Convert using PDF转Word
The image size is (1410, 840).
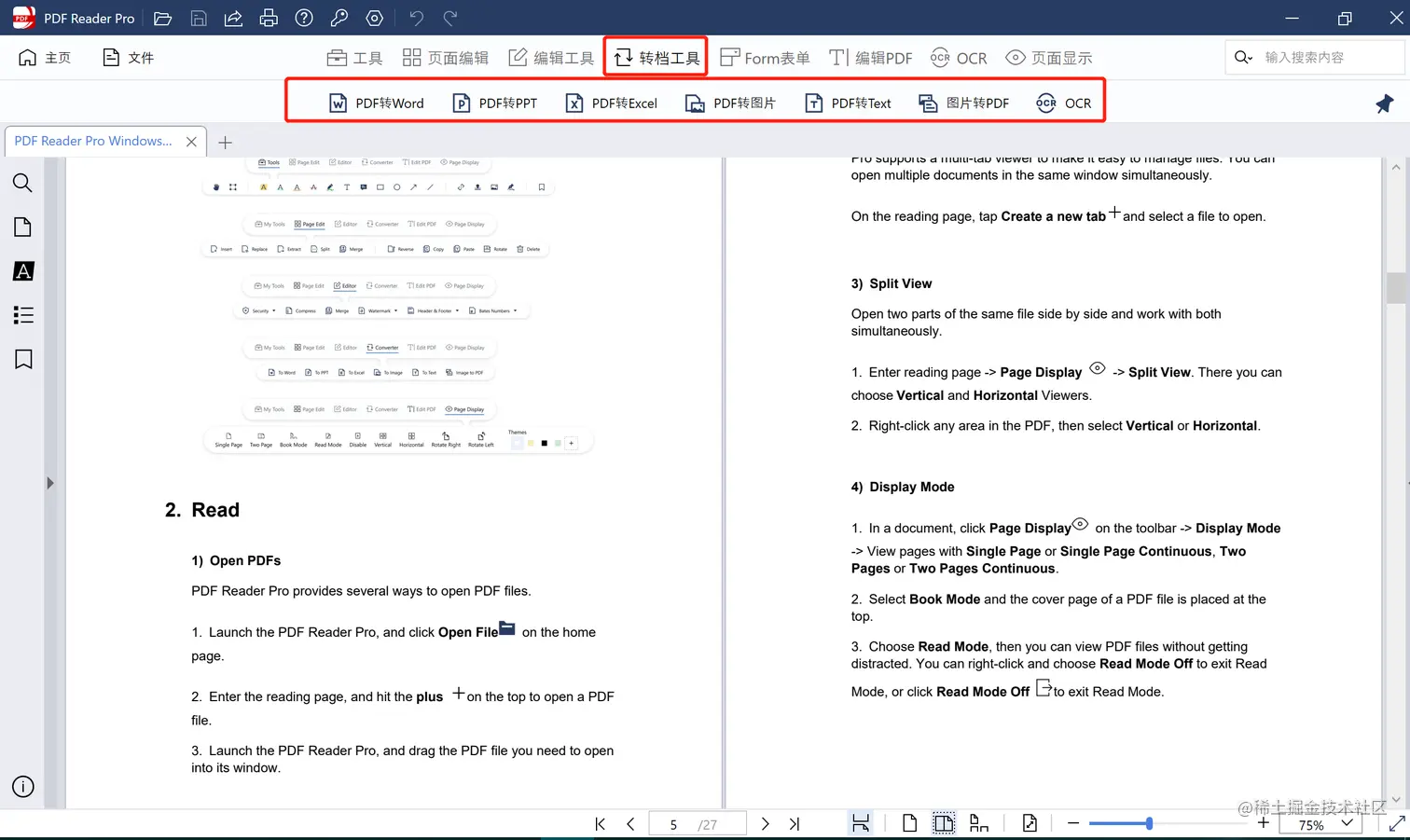click(x=376, y=103)
